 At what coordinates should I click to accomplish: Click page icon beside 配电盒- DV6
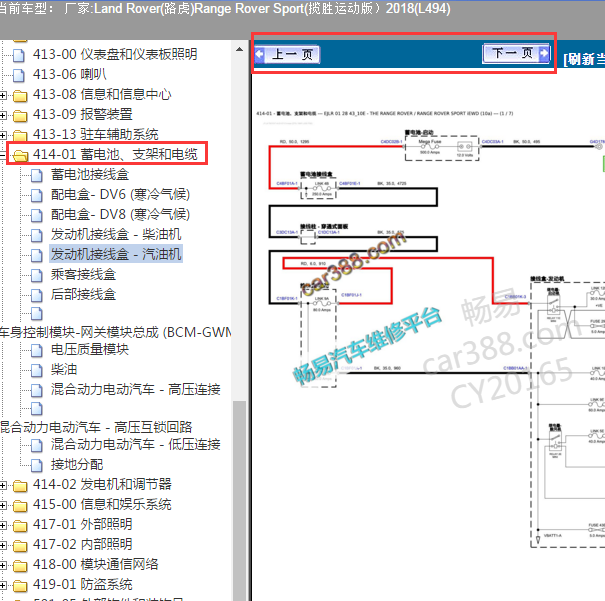(37, 196)
